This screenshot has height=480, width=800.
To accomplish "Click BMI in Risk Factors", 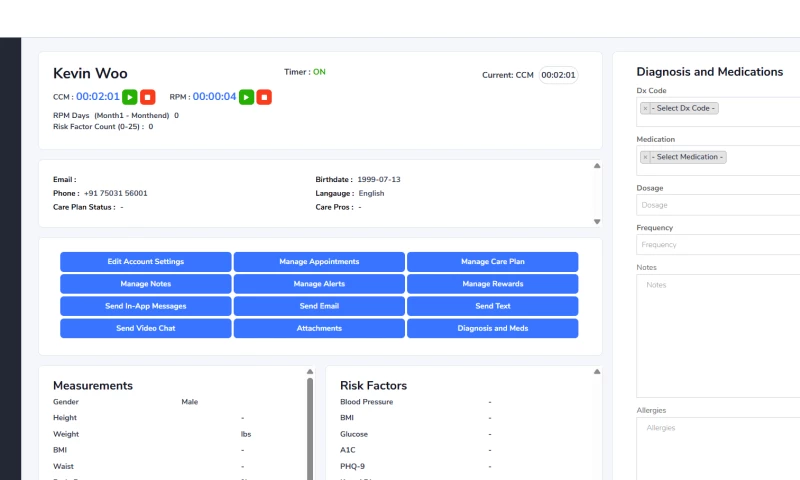I will click(347, 418).
